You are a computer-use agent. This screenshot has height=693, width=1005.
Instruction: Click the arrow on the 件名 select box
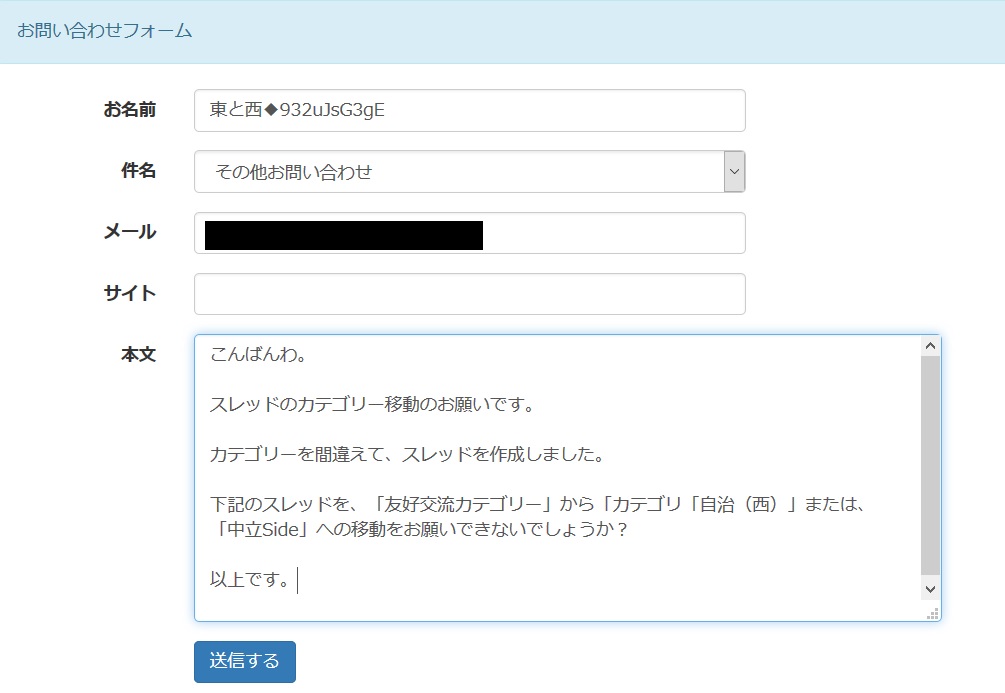click(x=734, y=172)
